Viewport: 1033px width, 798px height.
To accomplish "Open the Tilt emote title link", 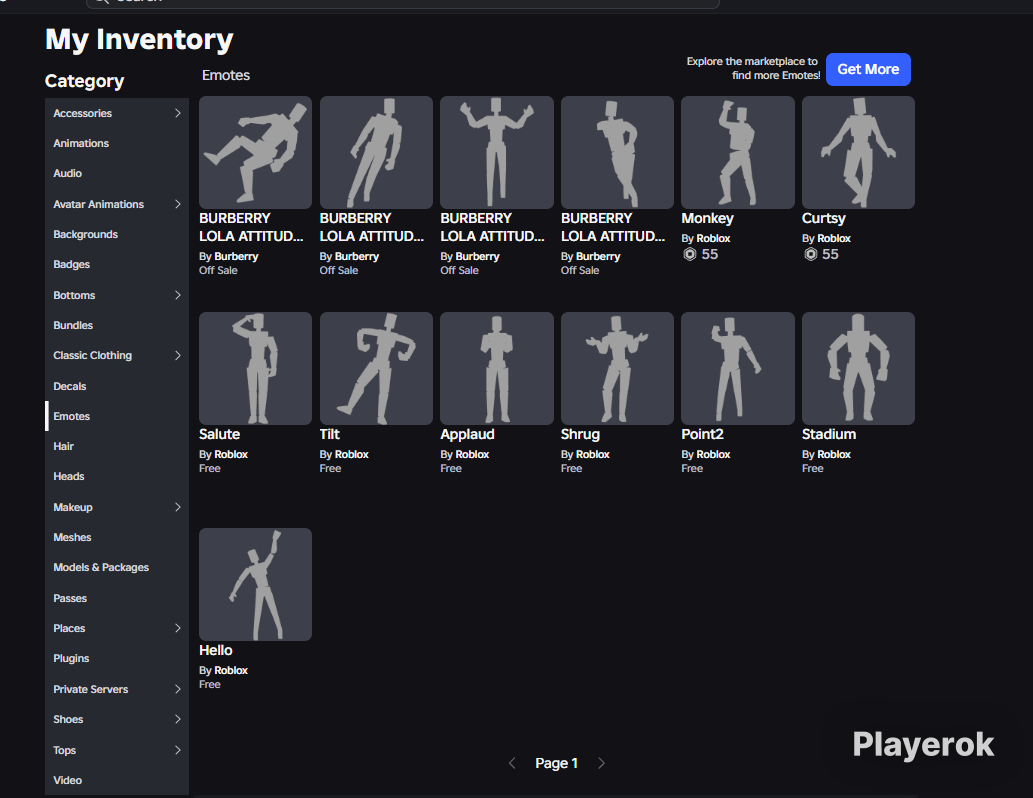I will point(329,434).
